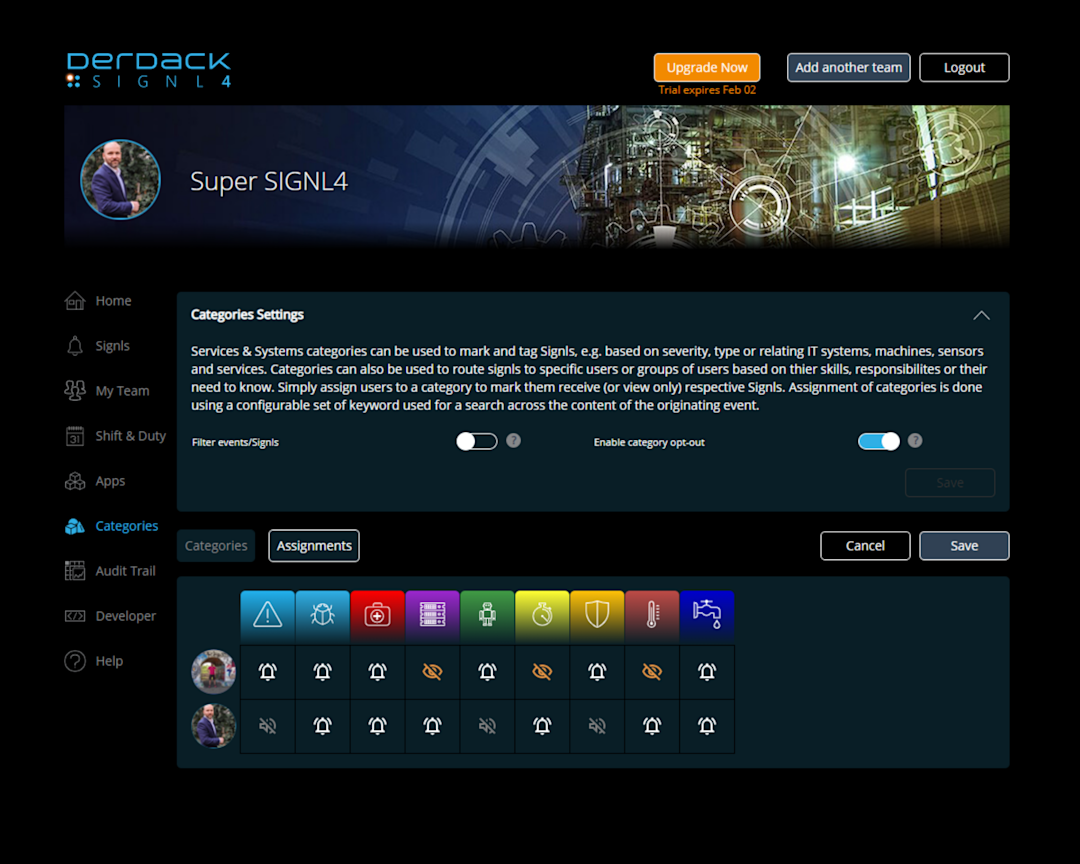The height and width of the screenshot is (864, 1080).
Task: Click Trial expires Feb 02 text
Action: [707, 90]
